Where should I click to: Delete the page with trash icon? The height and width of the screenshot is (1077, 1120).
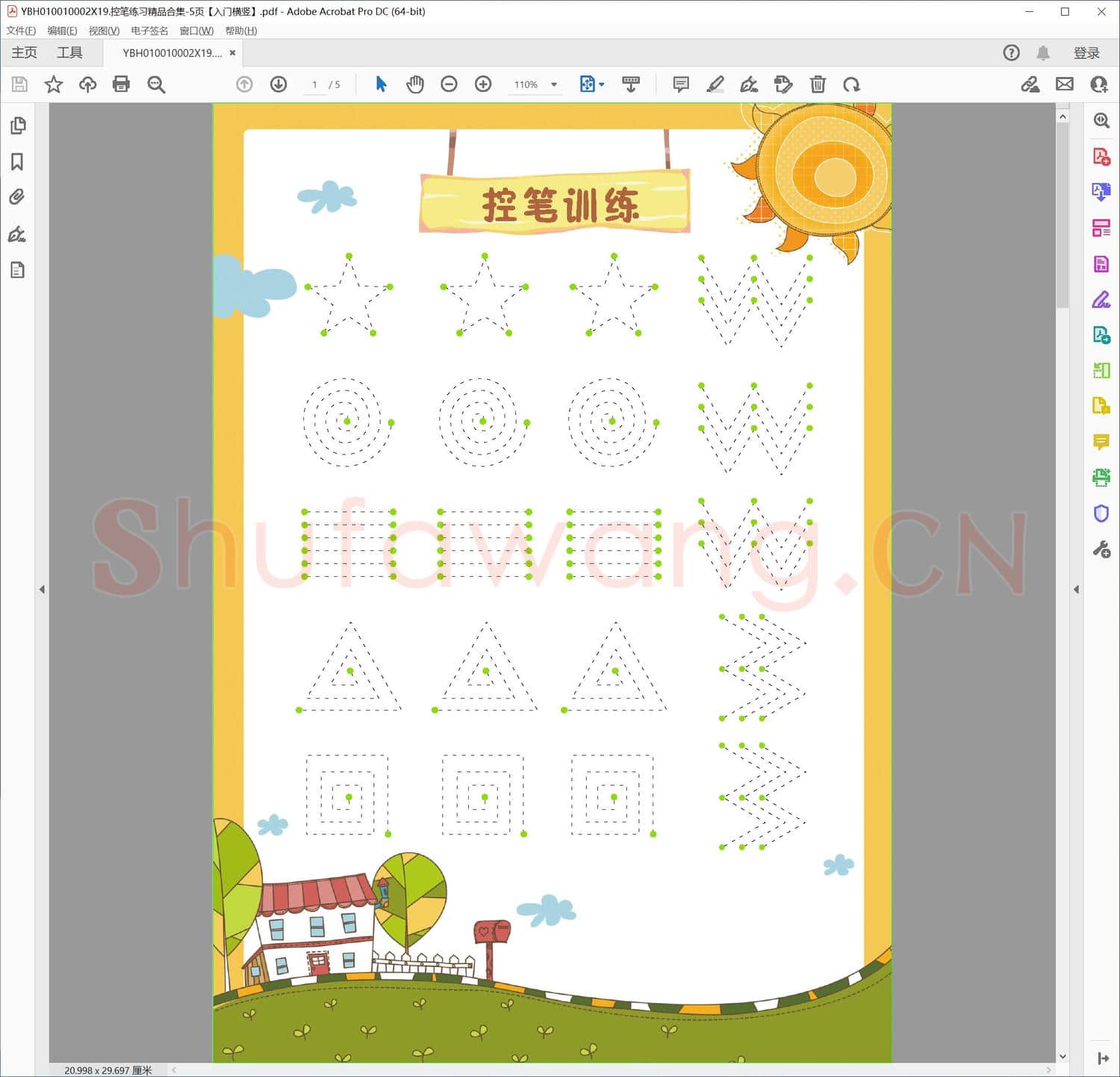click(x=818, y=84)
